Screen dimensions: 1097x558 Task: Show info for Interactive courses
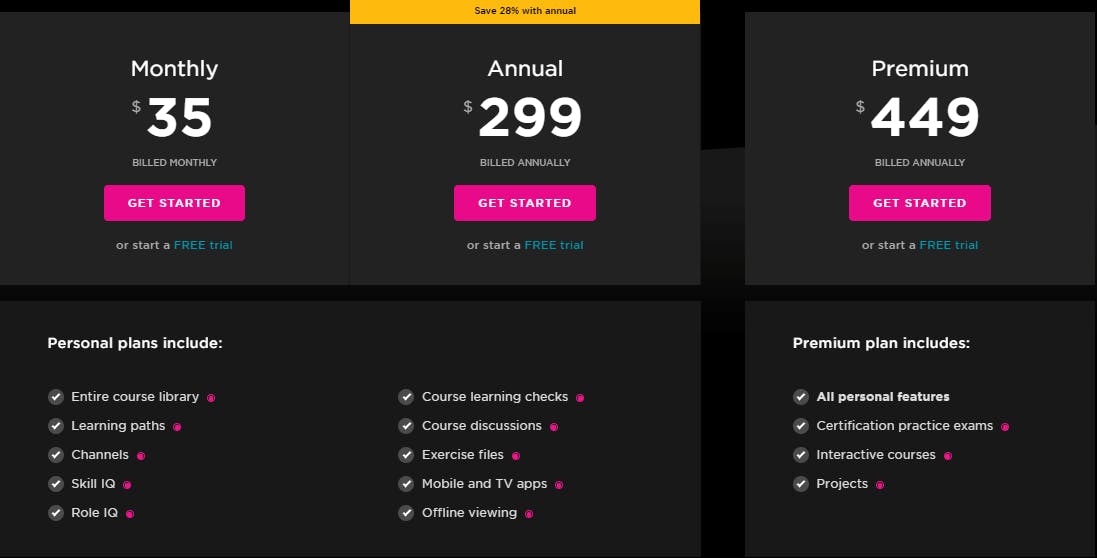coord(947,456)
